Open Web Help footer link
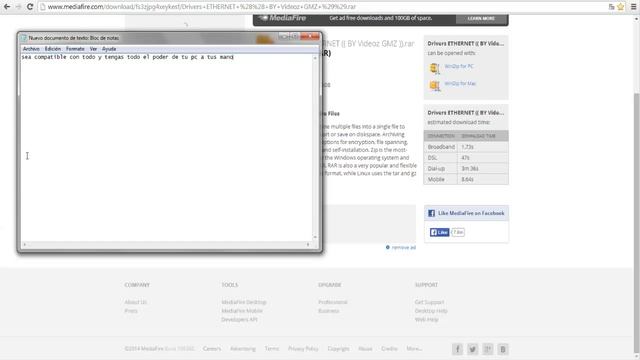 (x=427, y=319)
